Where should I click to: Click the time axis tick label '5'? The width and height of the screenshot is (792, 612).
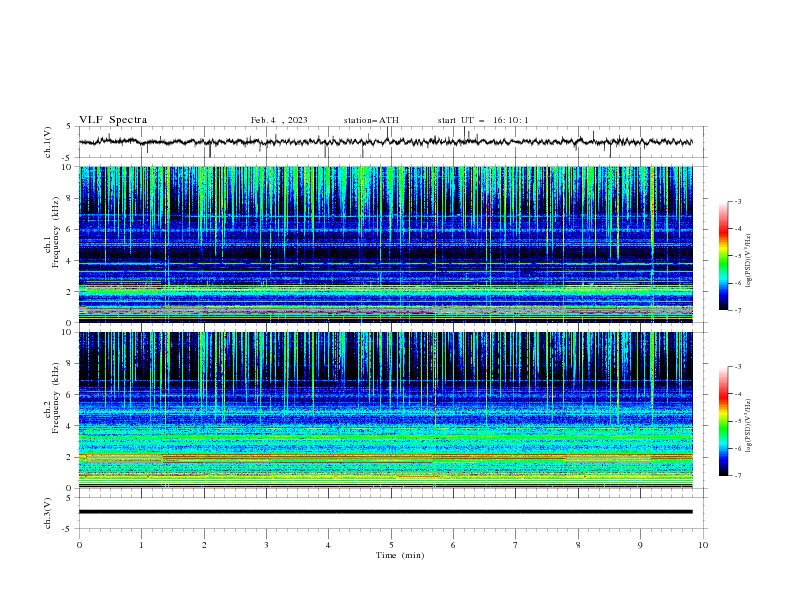pos(391,545)
